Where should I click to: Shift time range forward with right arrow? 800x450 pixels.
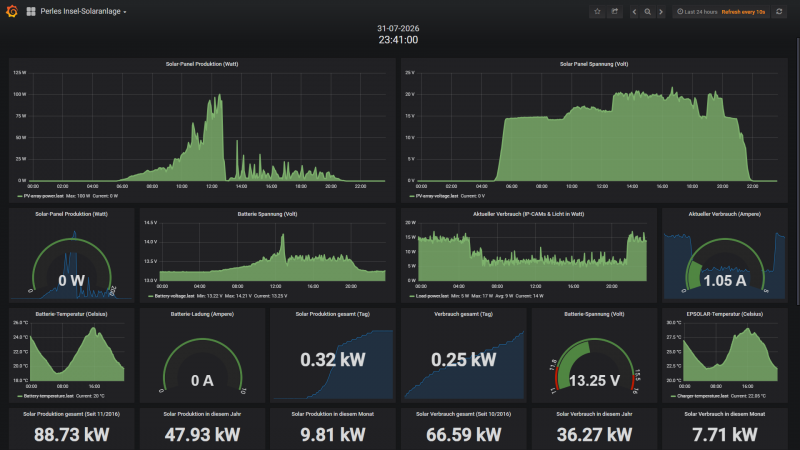click(x=661, y=12)
